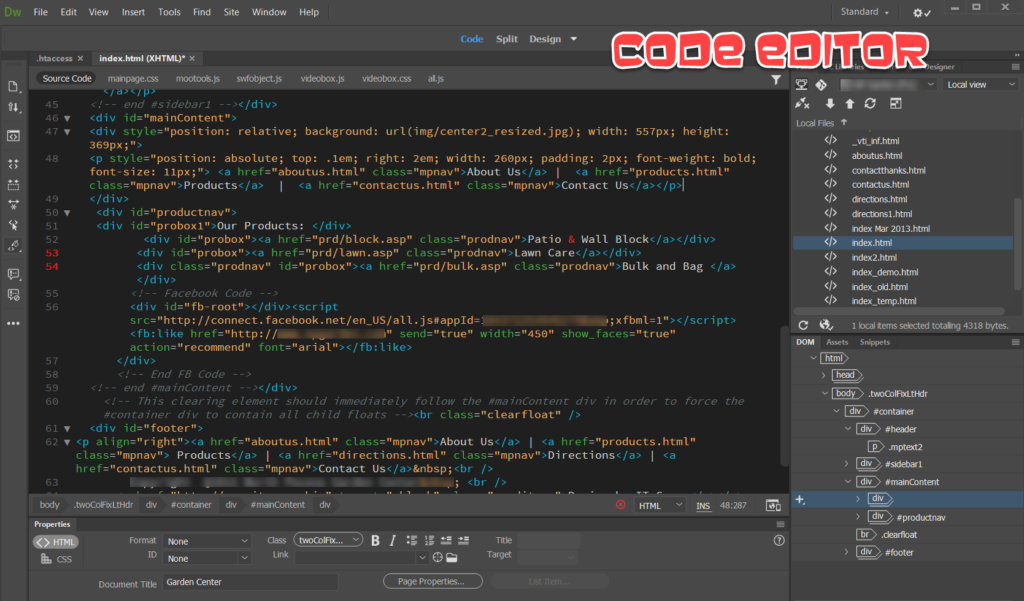Click the Define Servers icon in Files panel

(x=801, y=84)
